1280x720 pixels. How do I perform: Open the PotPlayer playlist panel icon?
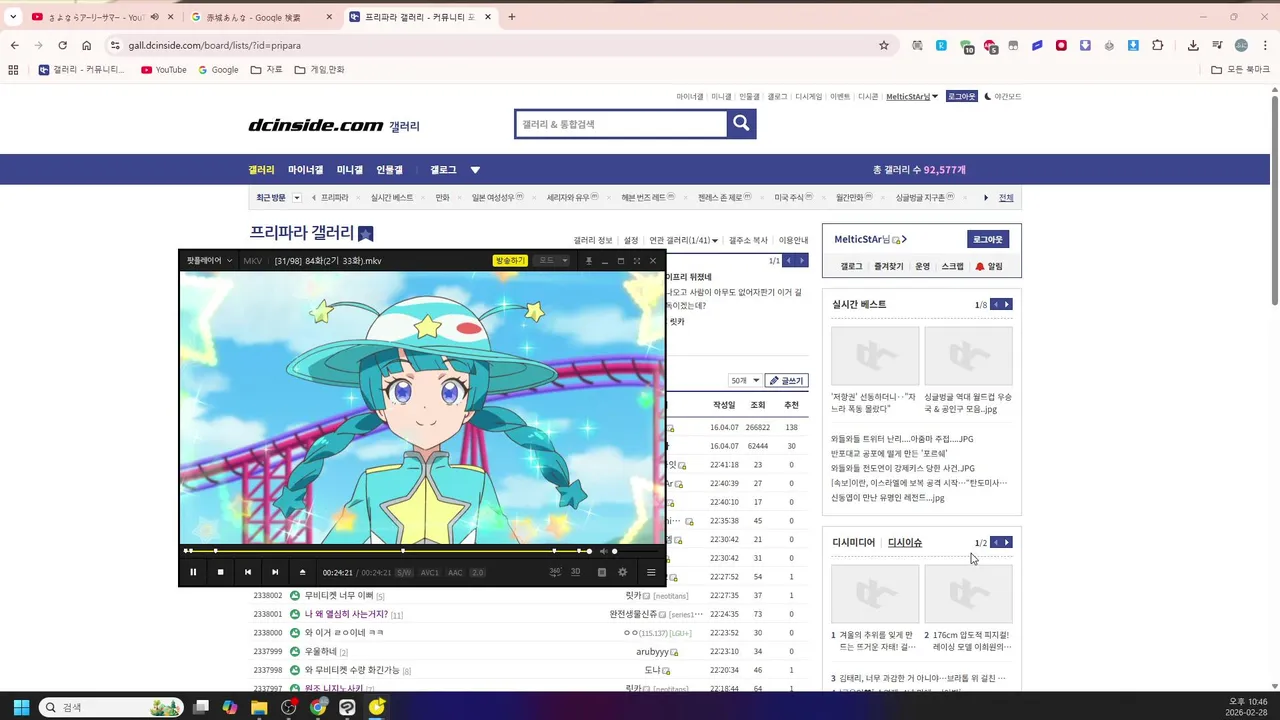651,572
